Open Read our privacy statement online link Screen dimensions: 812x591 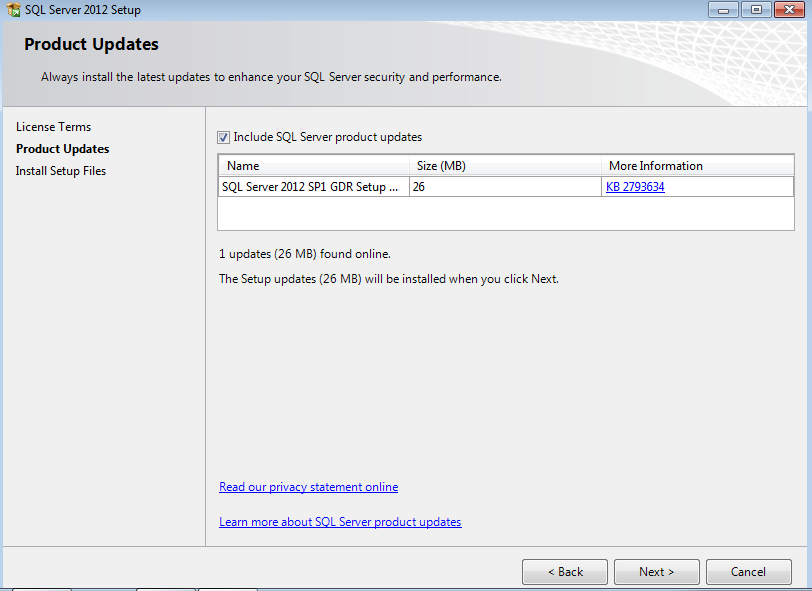[x=308, y=487]
